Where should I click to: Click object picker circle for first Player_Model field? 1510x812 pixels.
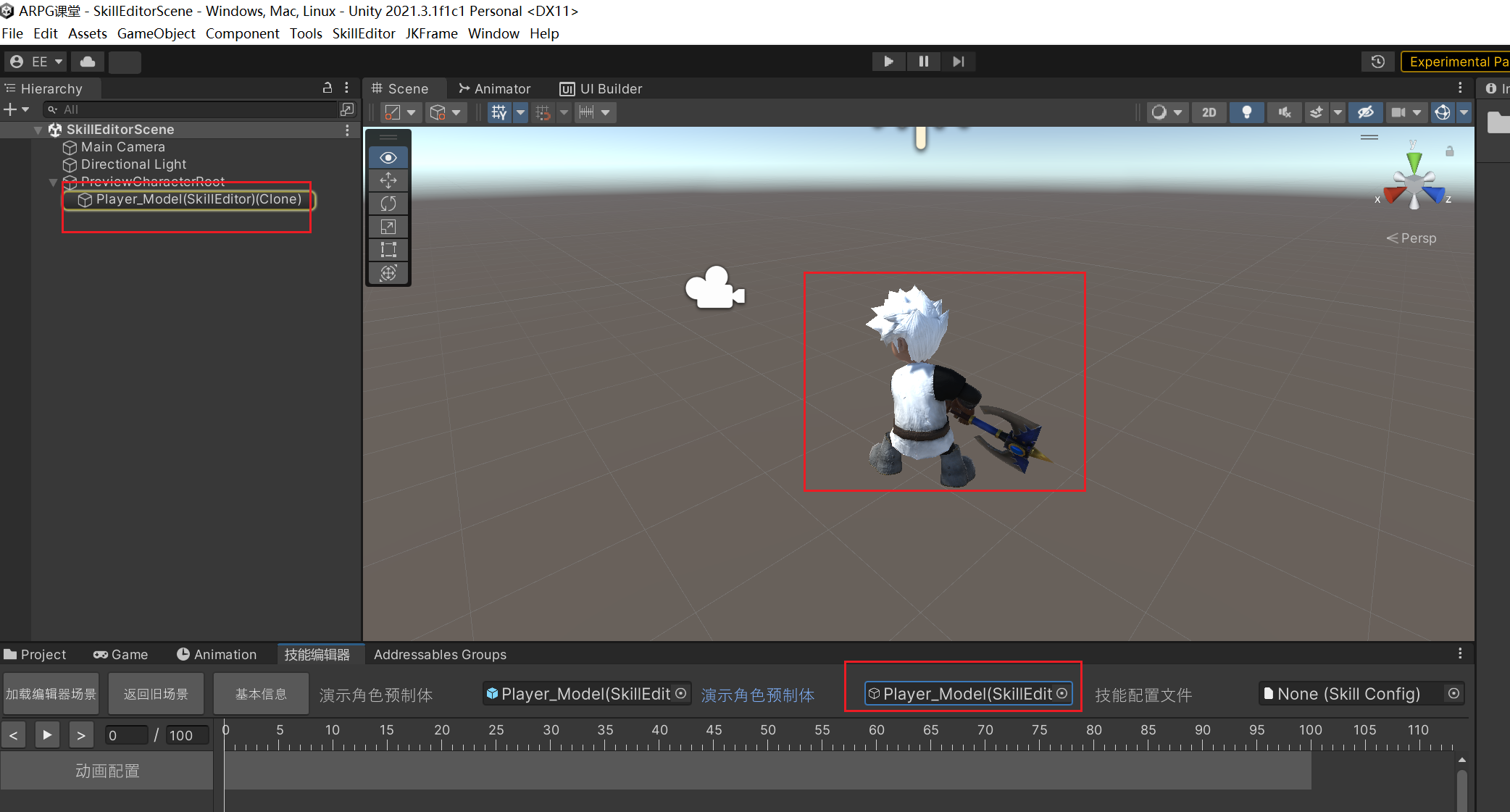[680, 693]
